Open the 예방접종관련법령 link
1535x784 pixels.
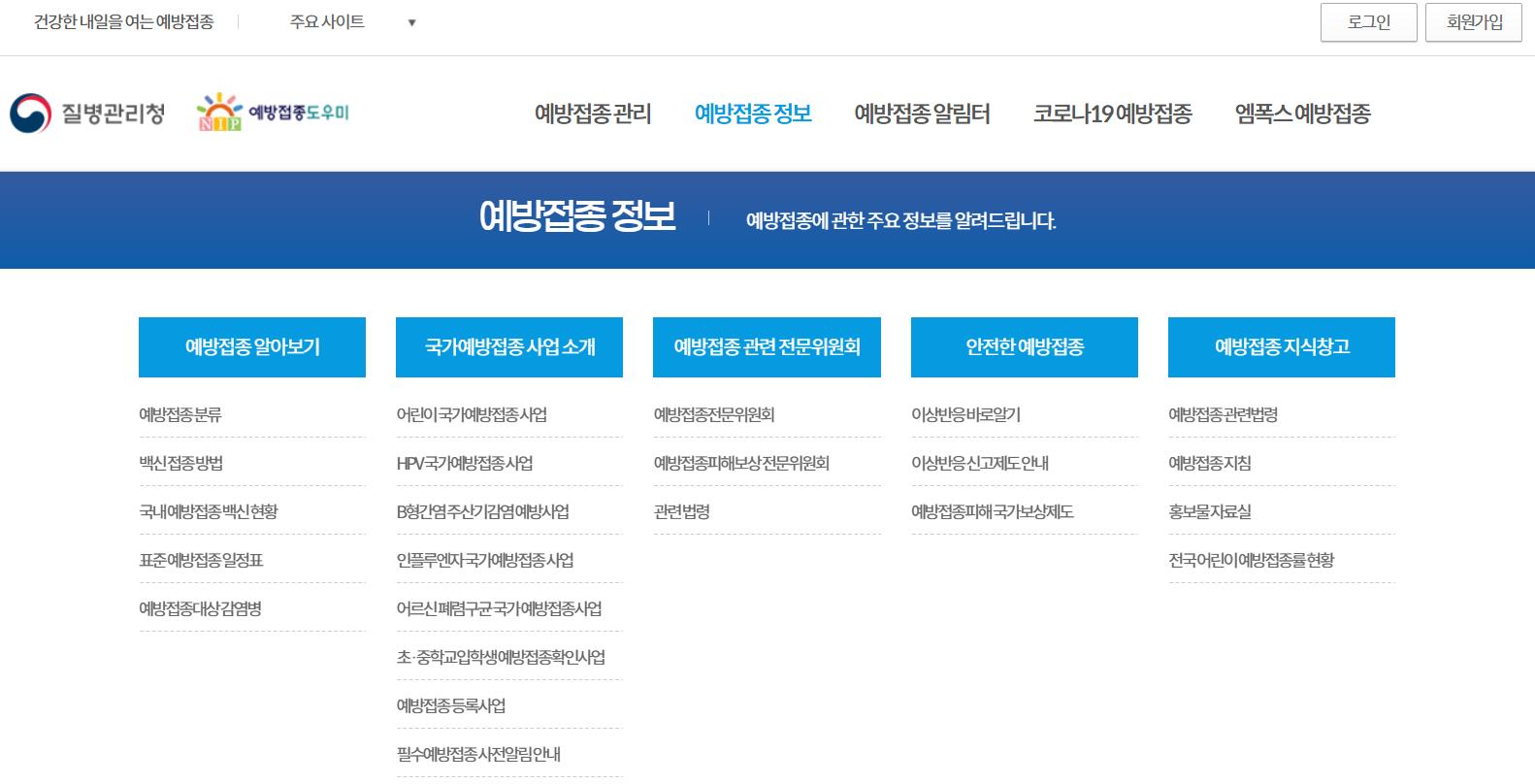pyautogui.click(x=1223, y=415)
